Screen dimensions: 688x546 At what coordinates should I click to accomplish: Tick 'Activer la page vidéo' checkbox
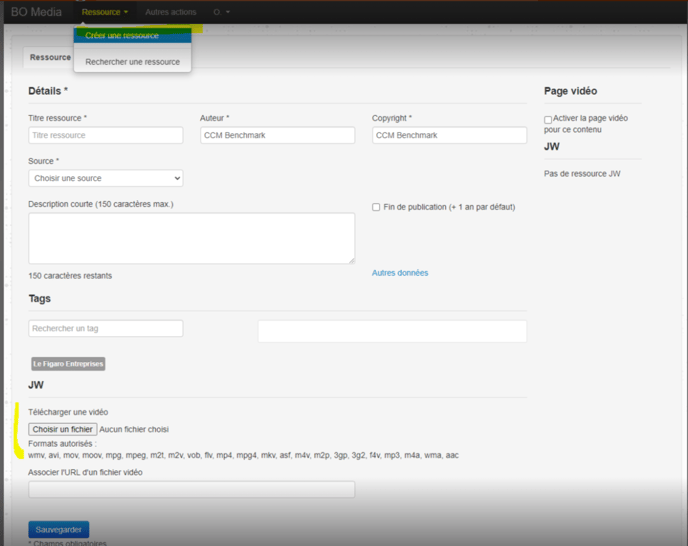[548, 120]
